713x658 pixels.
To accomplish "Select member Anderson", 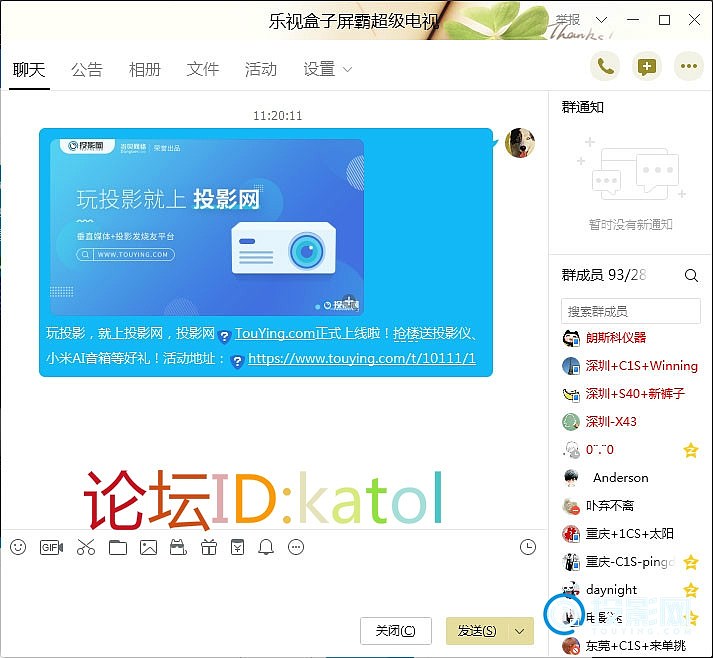I will pos(631,477).
